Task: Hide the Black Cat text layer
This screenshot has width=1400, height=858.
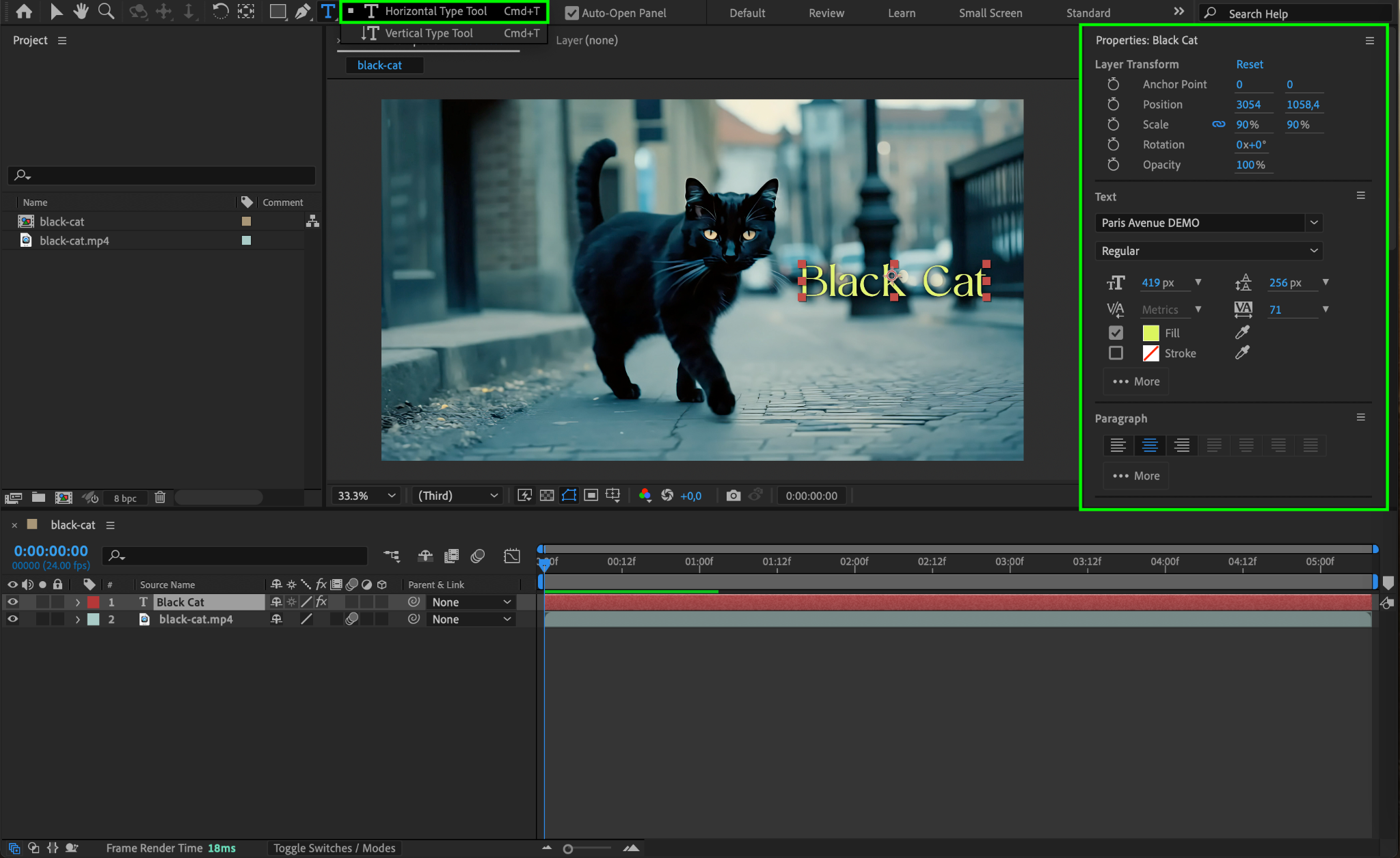Action: (x=12, y=602)
